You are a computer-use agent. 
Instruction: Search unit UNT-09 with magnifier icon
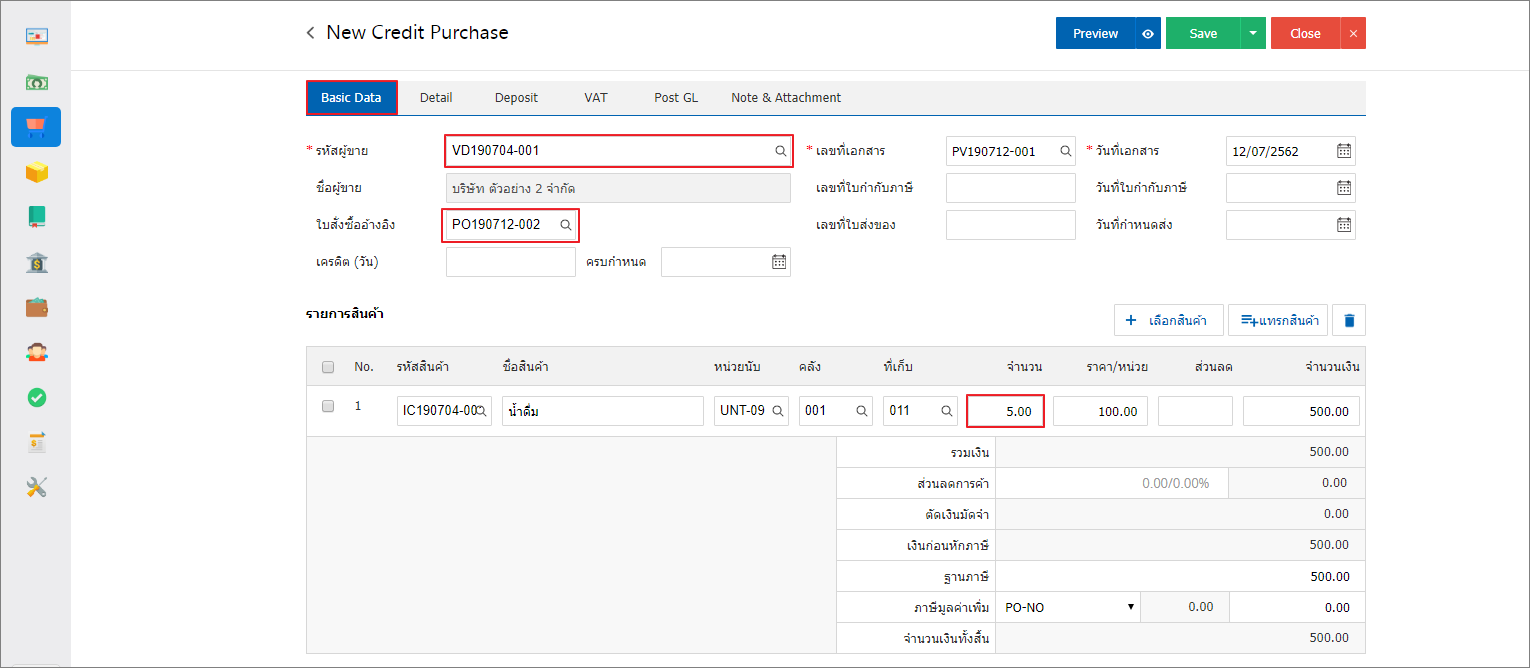777,411
